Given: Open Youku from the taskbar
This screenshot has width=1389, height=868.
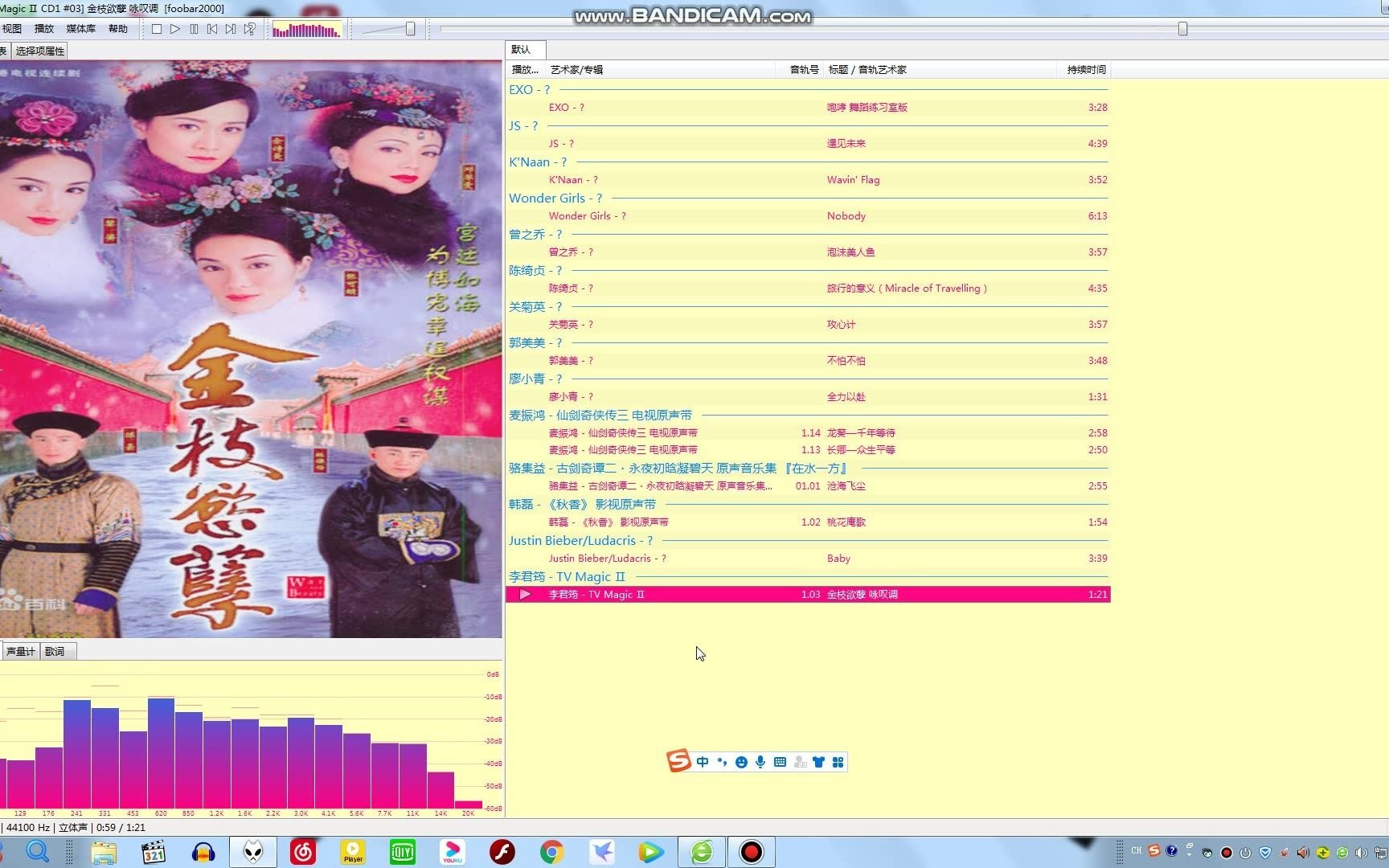Looking at the screenshot, I should tap(453, 852).
